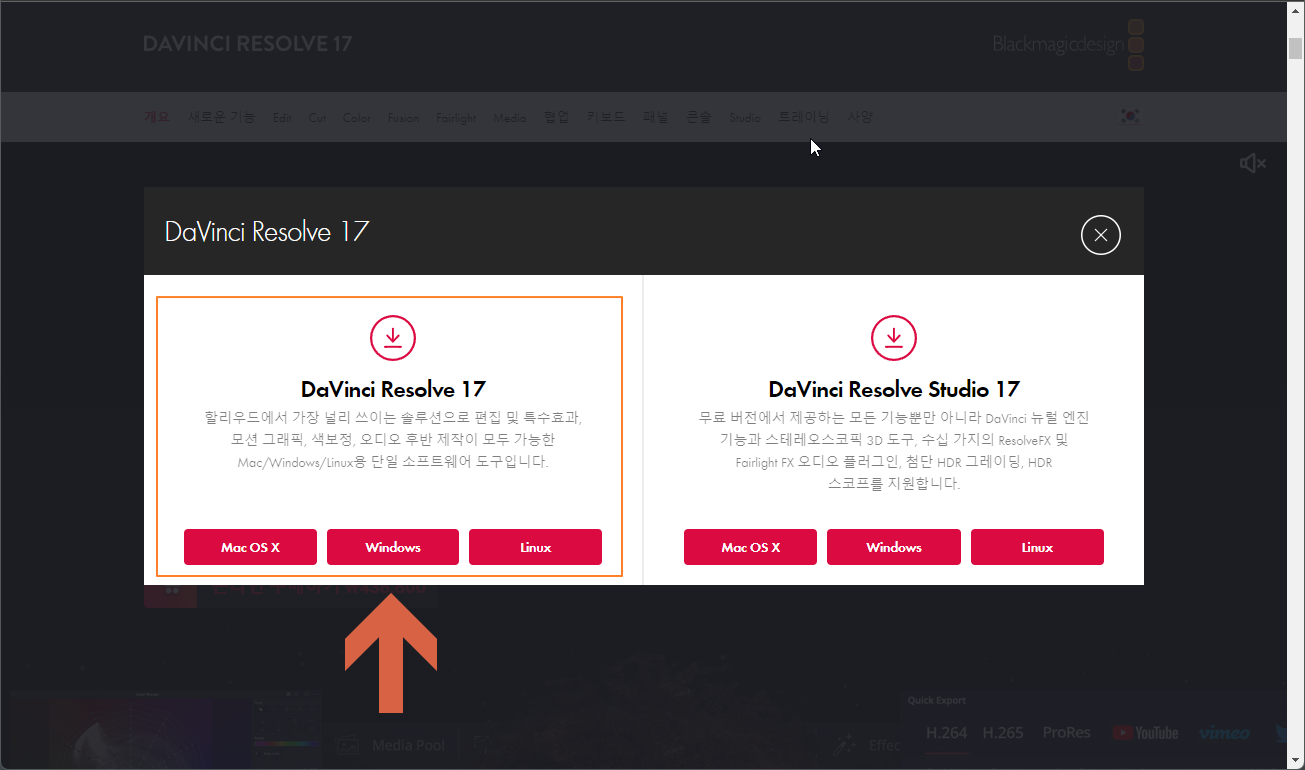Download DaVinci Resolve 17 for Mac OS X
1305x770 pixels.
(250, 547)
